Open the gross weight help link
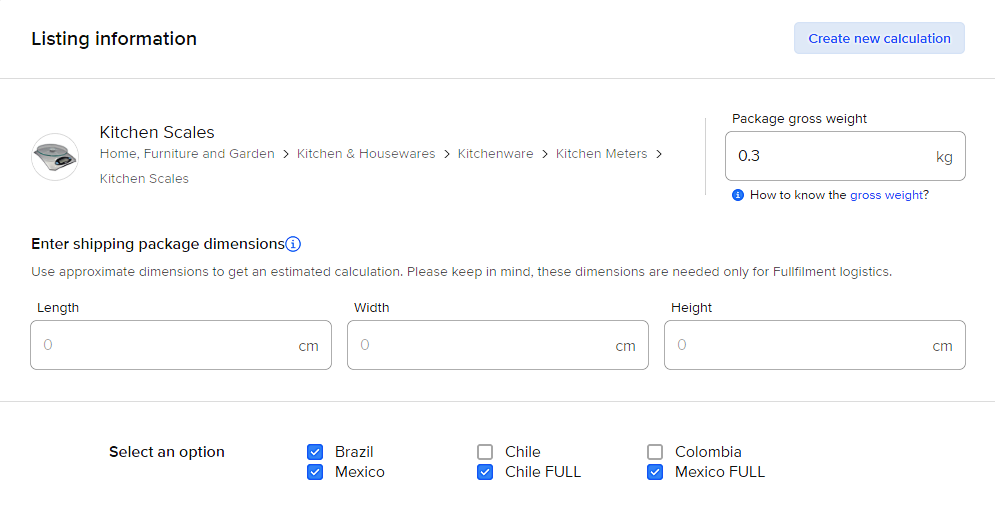Image resolution: width=995 pixels, height=519 pixels. pyautogui.click(x=886, y=195)
